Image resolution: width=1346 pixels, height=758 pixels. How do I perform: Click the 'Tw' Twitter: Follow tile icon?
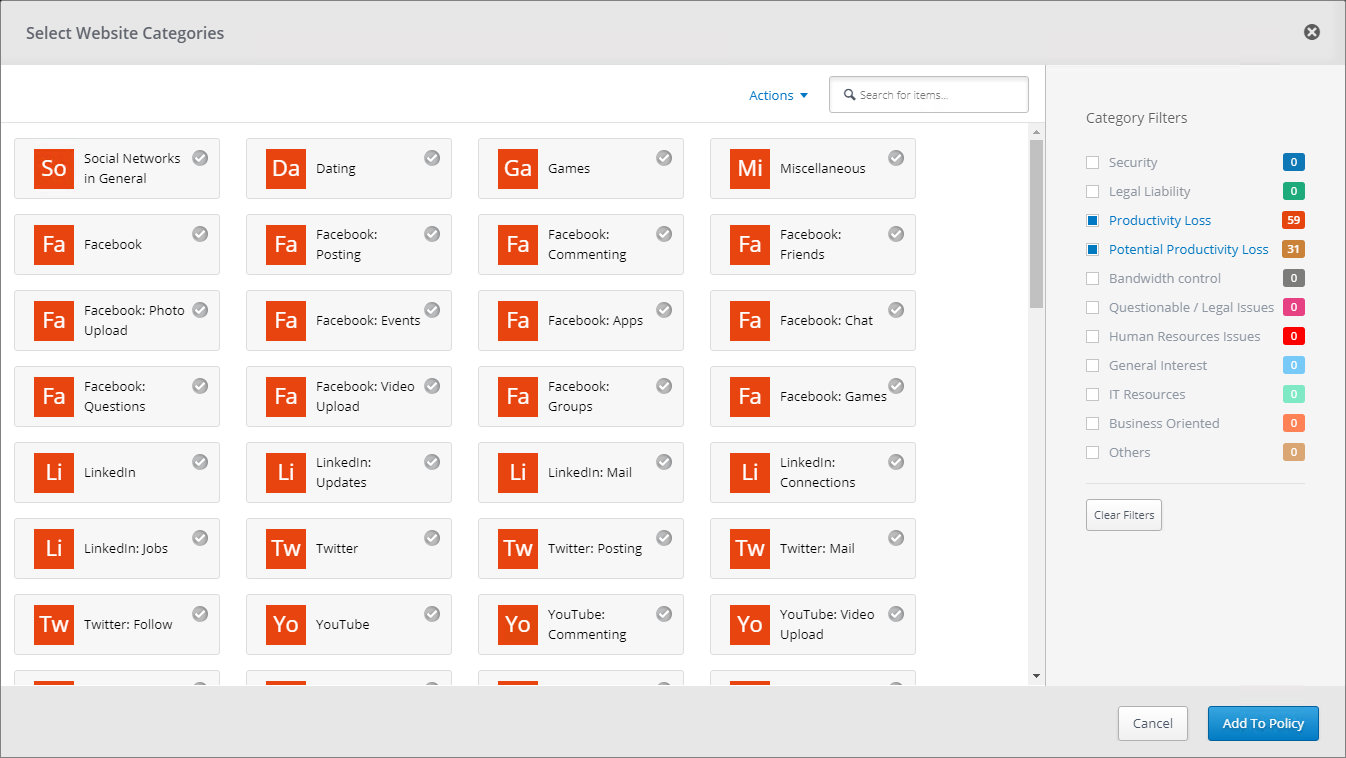coord(54,624)
